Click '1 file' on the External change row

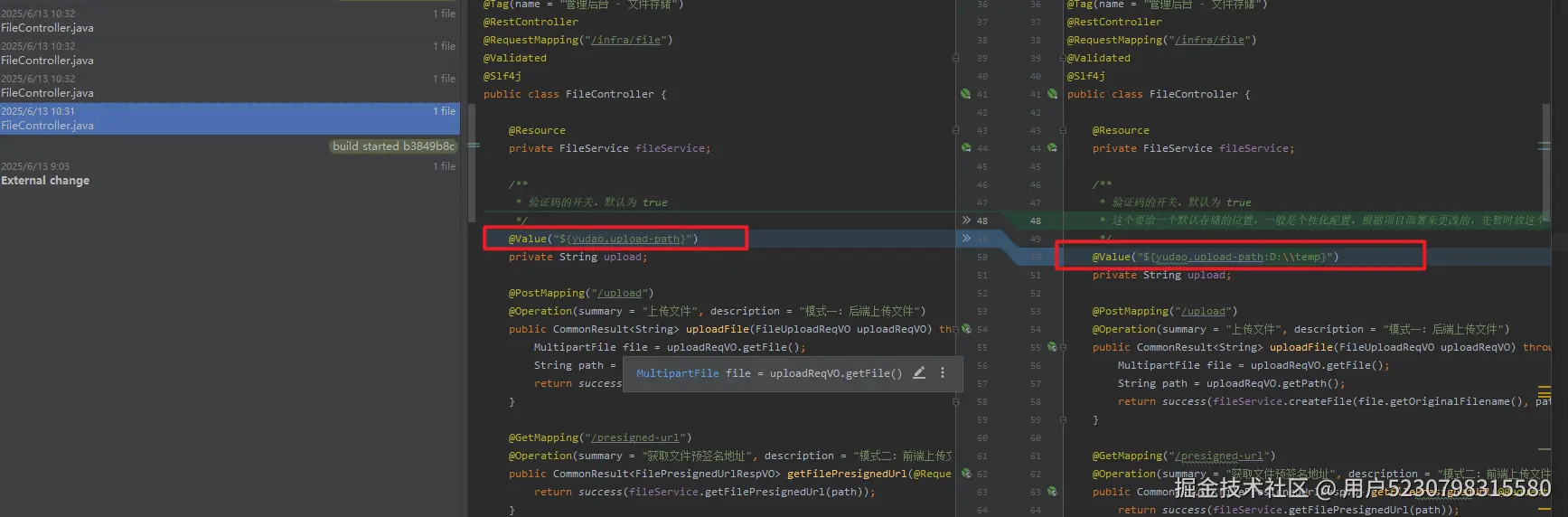444,166
